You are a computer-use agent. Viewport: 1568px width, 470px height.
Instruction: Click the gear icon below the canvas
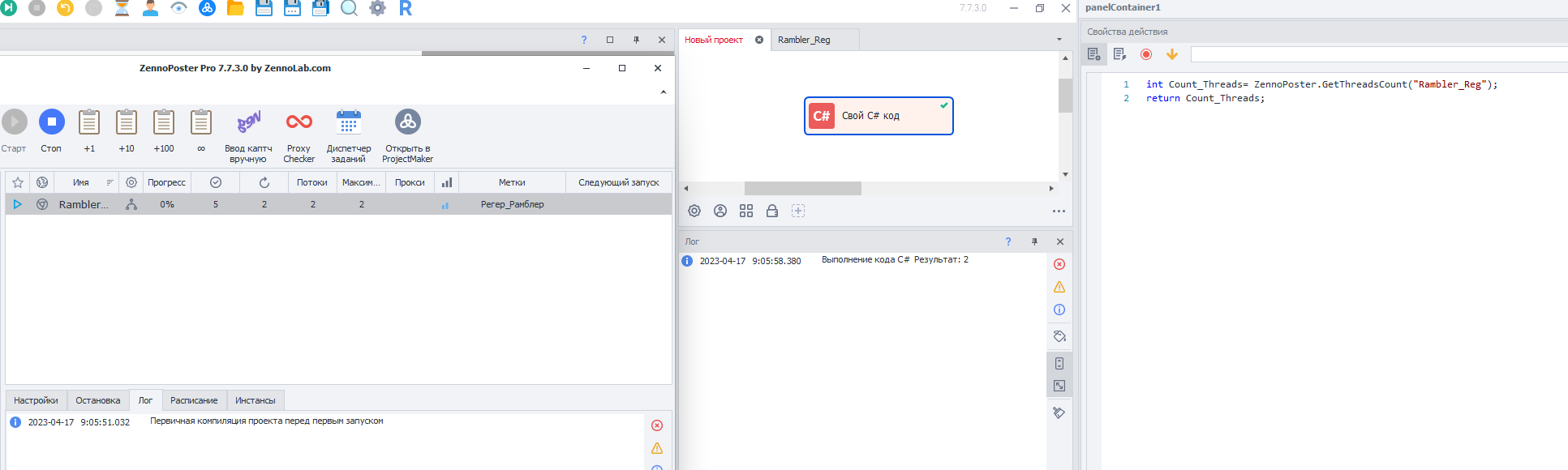694,211
